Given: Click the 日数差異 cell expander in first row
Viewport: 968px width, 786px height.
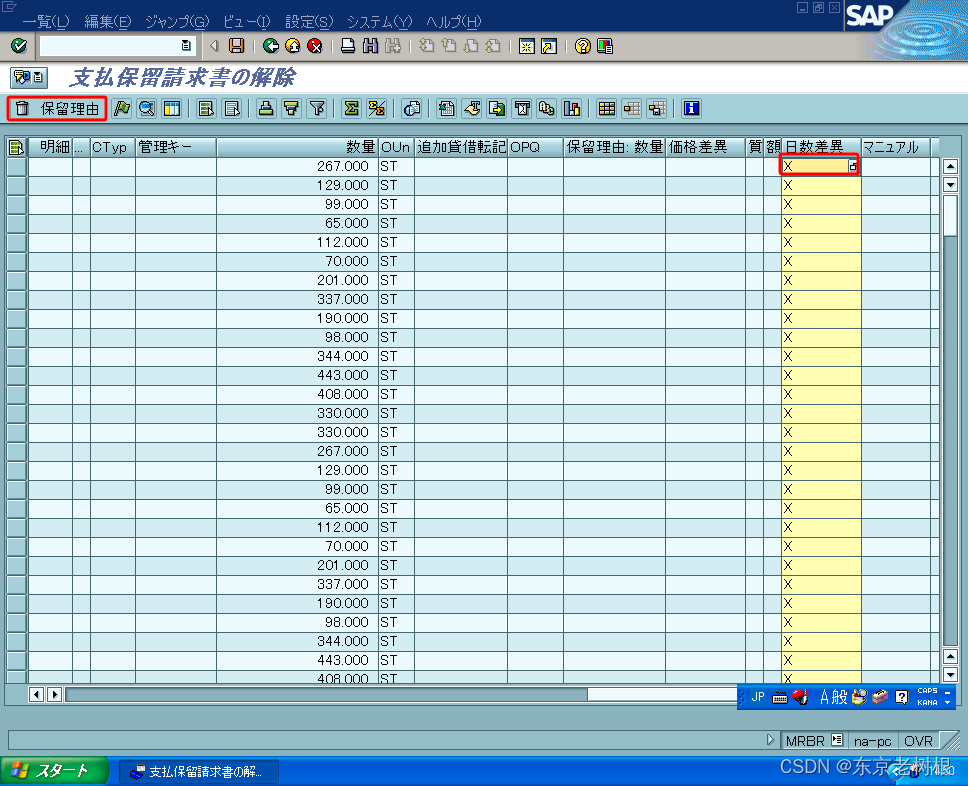Looking at the screenshot, I should coord(853,165).
